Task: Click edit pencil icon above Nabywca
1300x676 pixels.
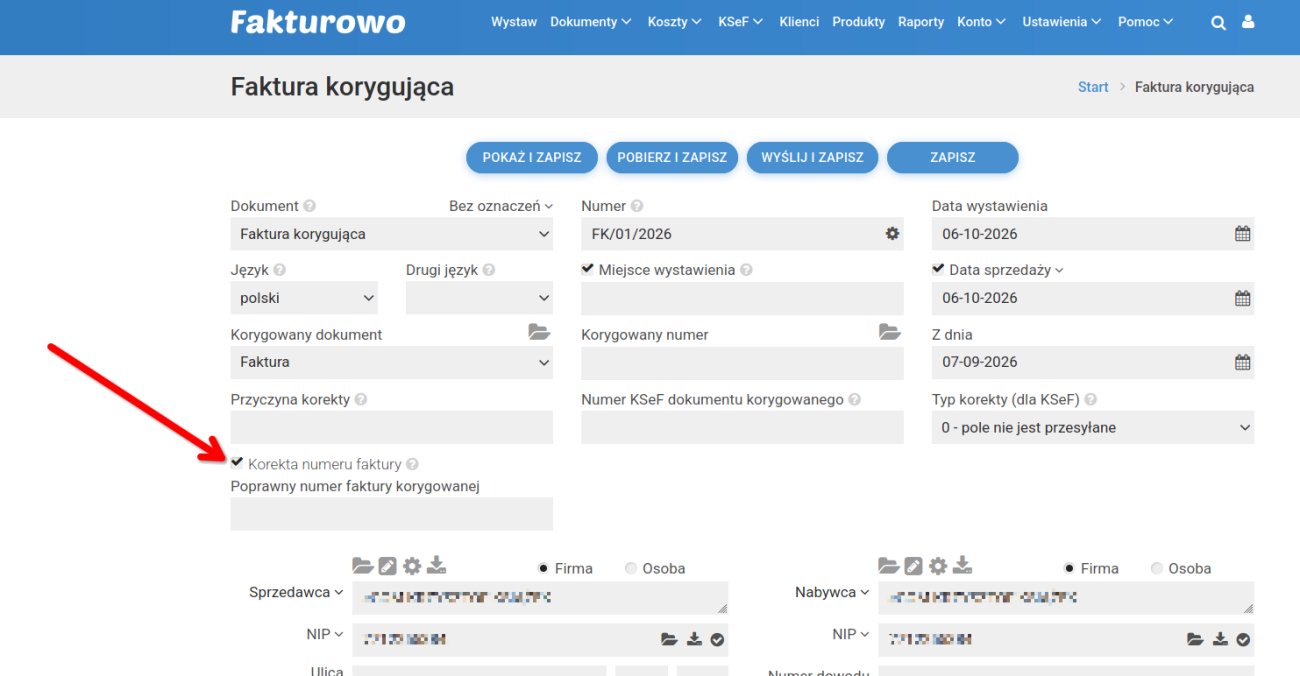Action: click(913, 566)
